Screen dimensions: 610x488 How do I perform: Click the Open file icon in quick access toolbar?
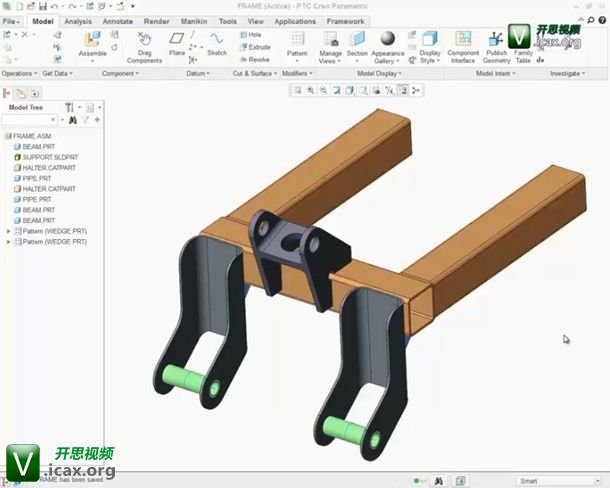[31, 6]
